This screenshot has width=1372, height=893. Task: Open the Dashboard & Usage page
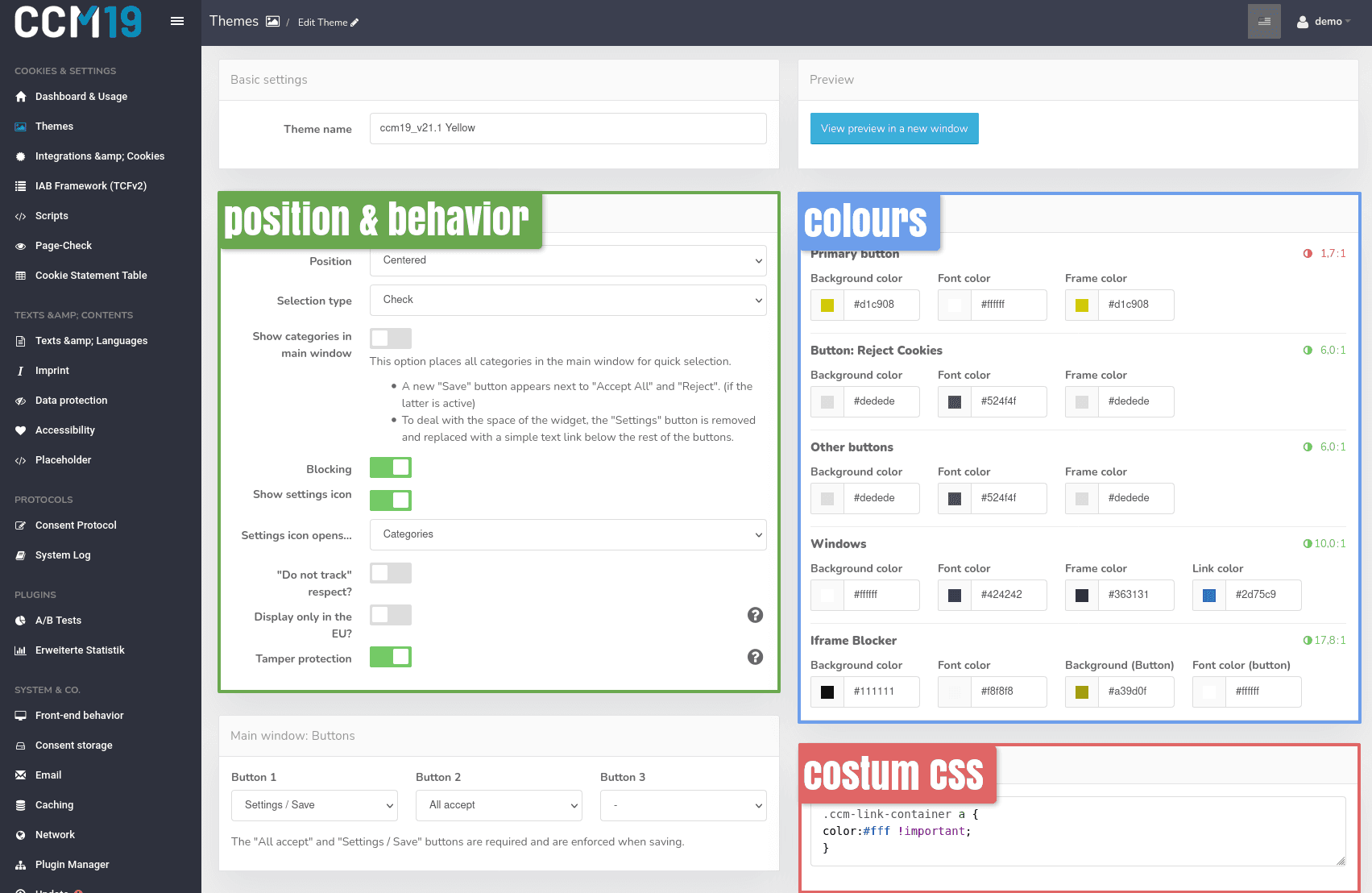[81, 96]
